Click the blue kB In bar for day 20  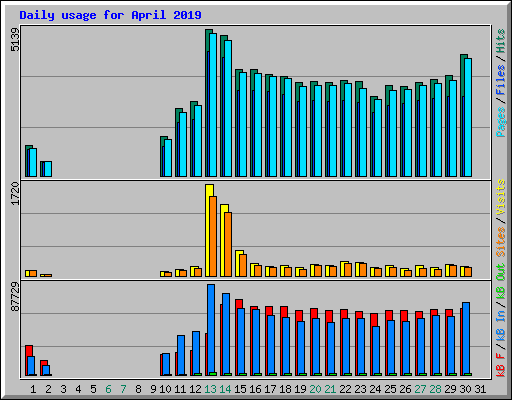pos(316,347)
